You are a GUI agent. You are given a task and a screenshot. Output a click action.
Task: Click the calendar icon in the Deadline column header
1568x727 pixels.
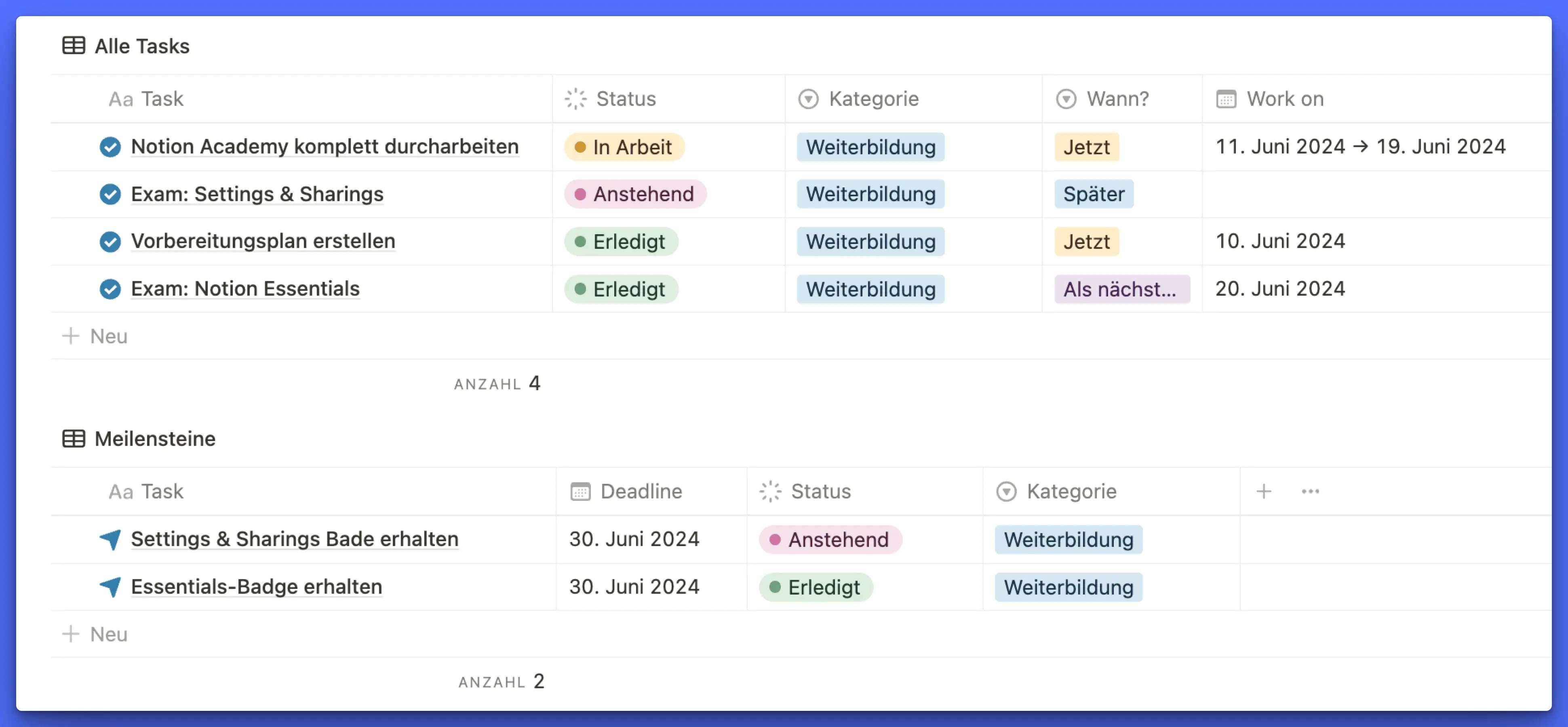580,491
